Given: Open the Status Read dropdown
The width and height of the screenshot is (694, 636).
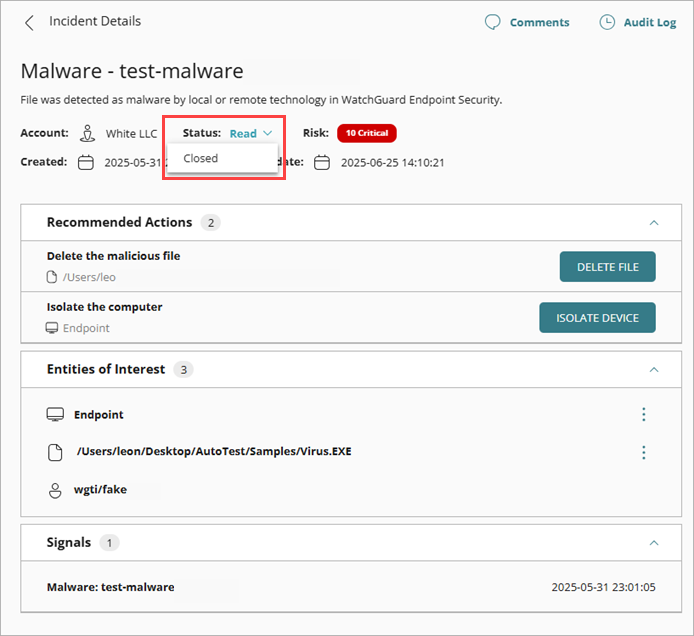Looking at the screenshot, I should tap(250, 133).
